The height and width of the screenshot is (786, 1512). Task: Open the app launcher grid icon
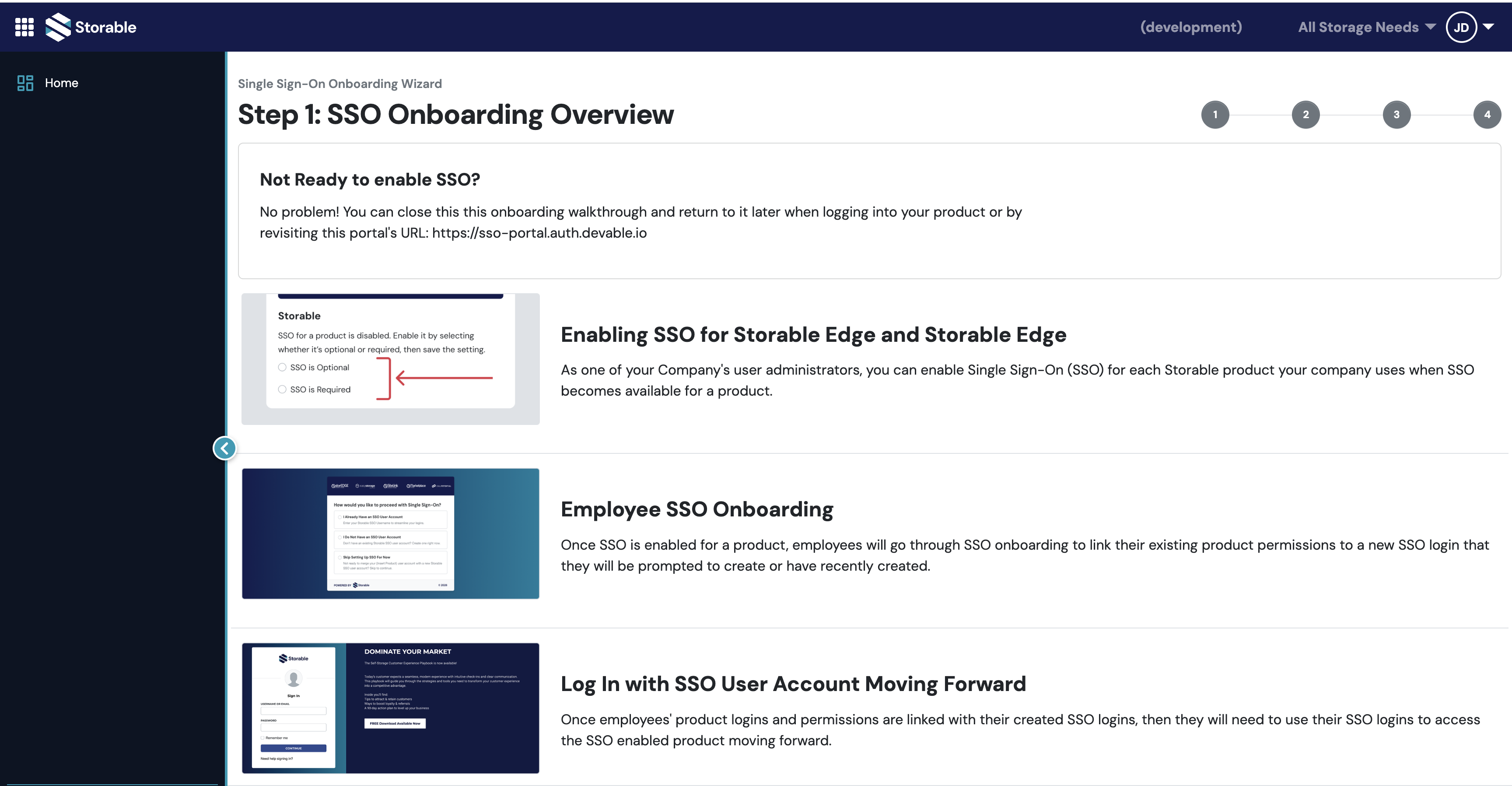point(24,27)
